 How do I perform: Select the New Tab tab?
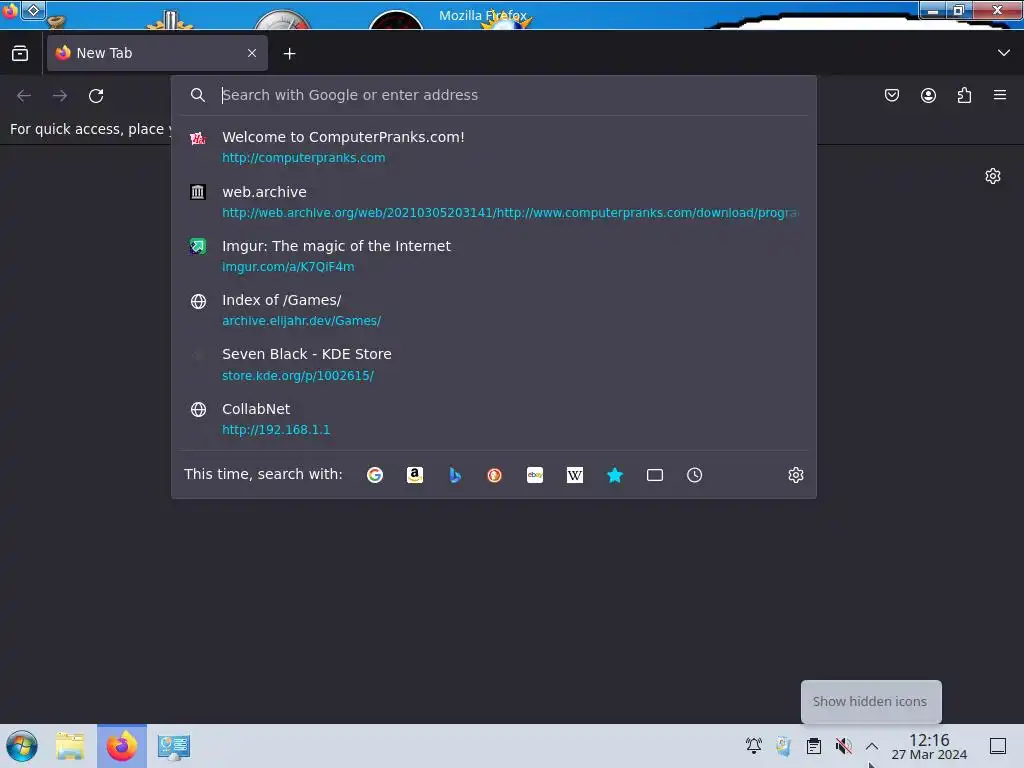click(x=157, y=54)
